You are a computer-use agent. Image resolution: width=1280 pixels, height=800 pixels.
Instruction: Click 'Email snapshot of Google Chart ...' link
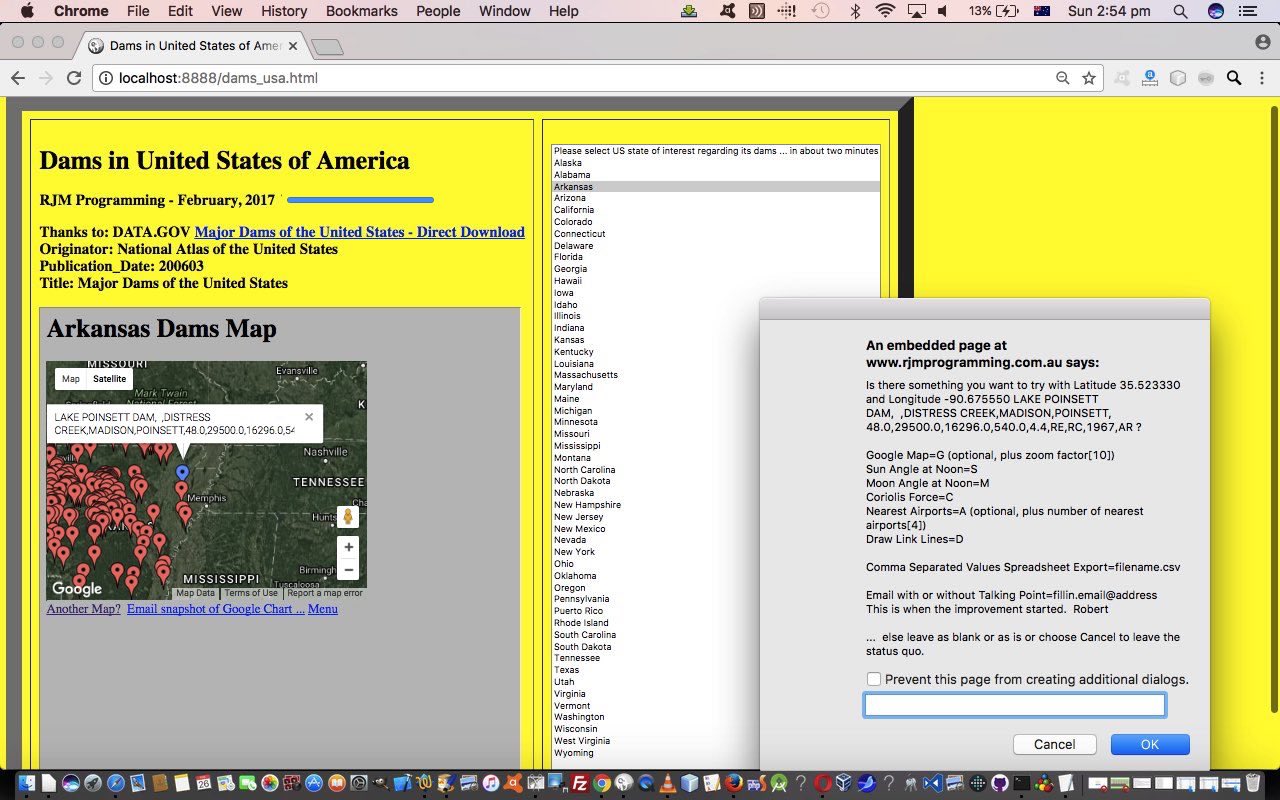click(x=216, y=608)
